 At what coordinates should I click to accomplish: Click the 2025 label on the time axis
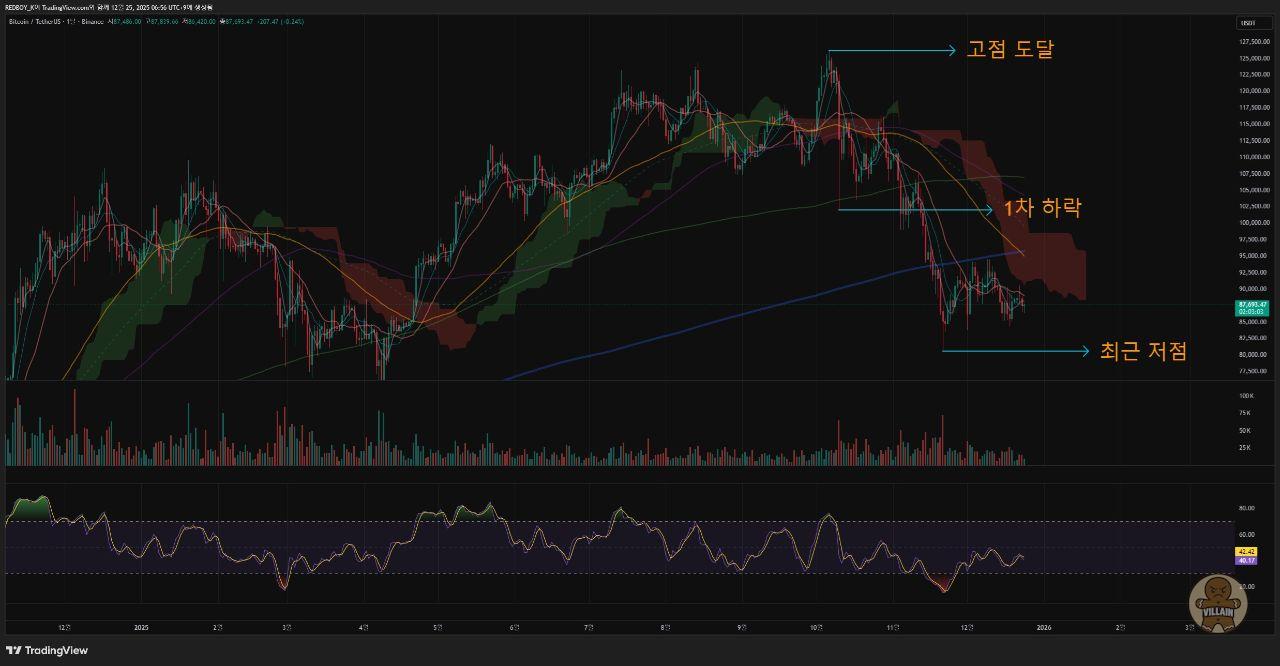[x=141, y=628]
